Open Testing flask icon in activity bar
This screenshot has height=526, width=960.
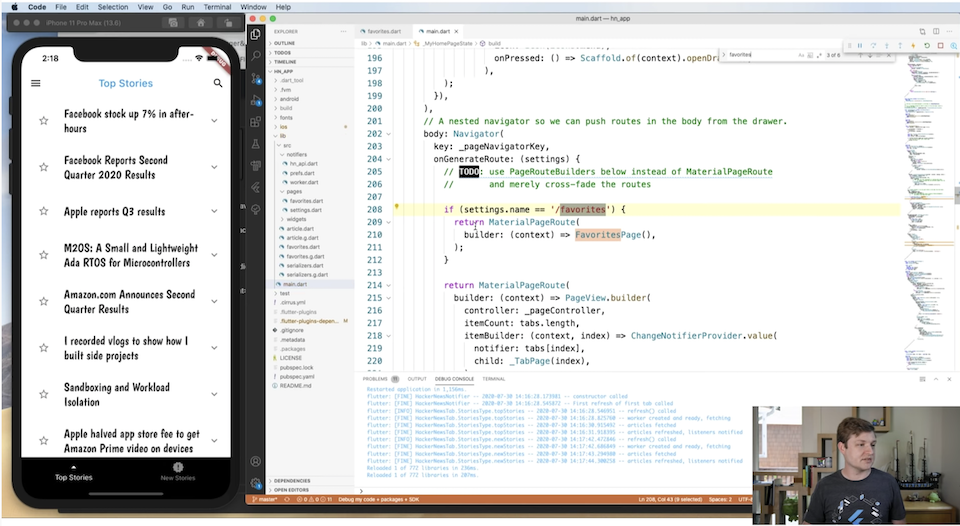click(255, 144)
